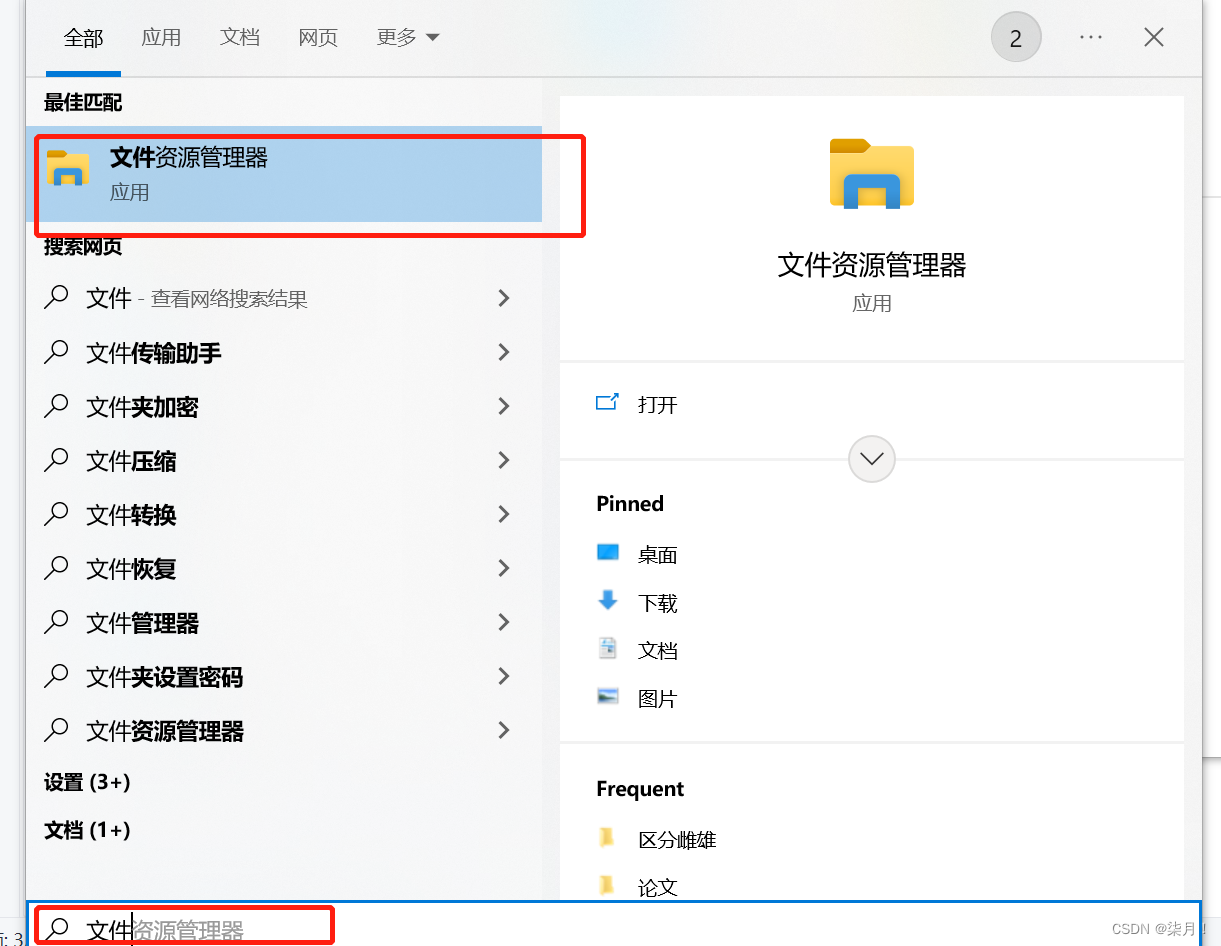Switch to the 应用 tab
Screen dimensions: 1221x946
pyautogui.click(x=161, y=37)
